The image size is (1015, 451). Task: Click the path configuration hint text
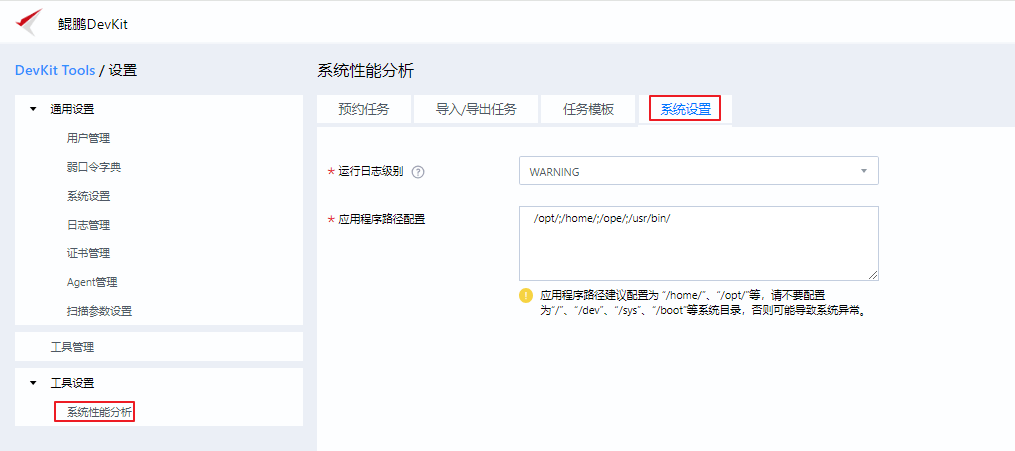[703, 302]
